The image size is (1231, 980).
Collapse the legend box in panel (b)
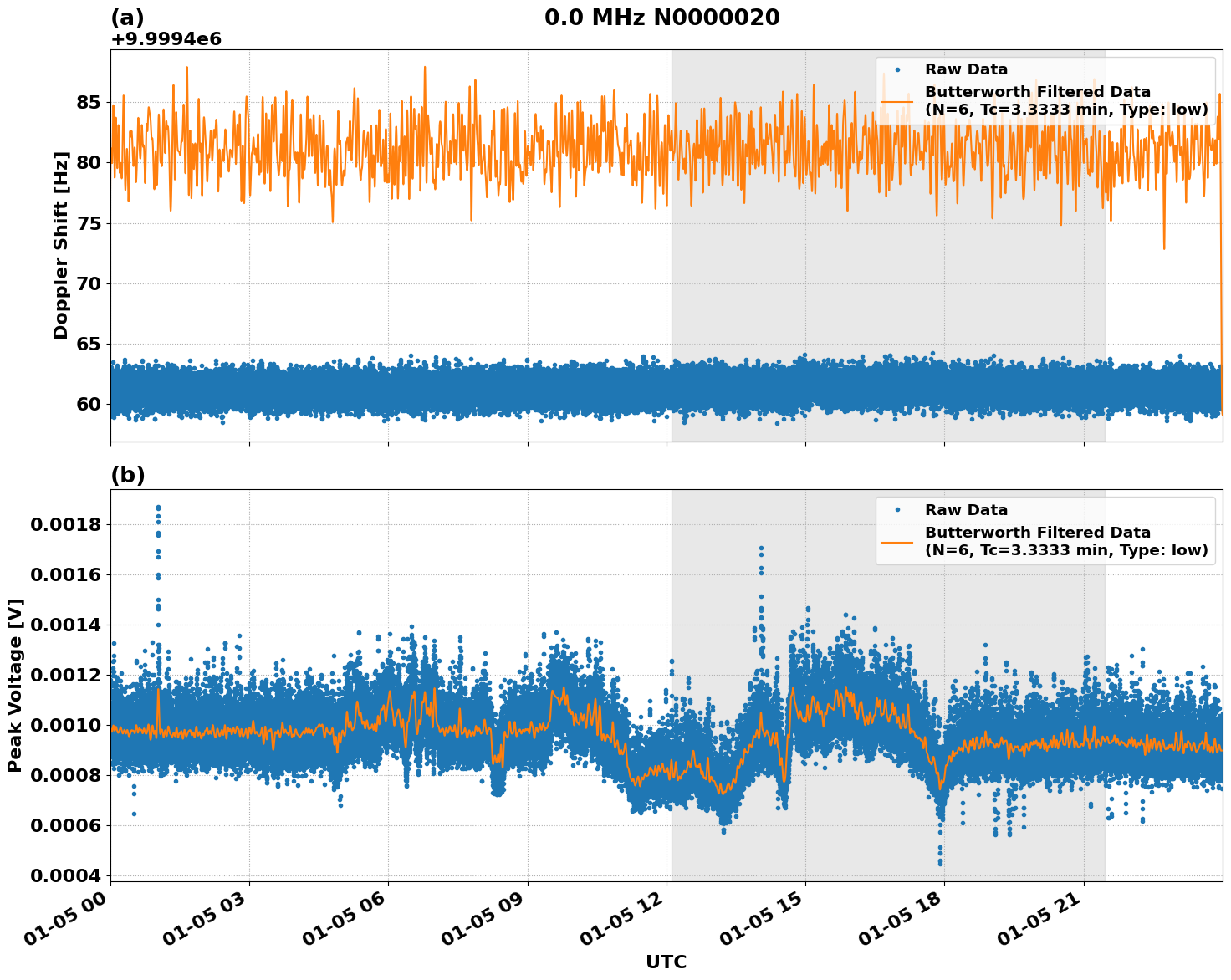point(1045,528)
